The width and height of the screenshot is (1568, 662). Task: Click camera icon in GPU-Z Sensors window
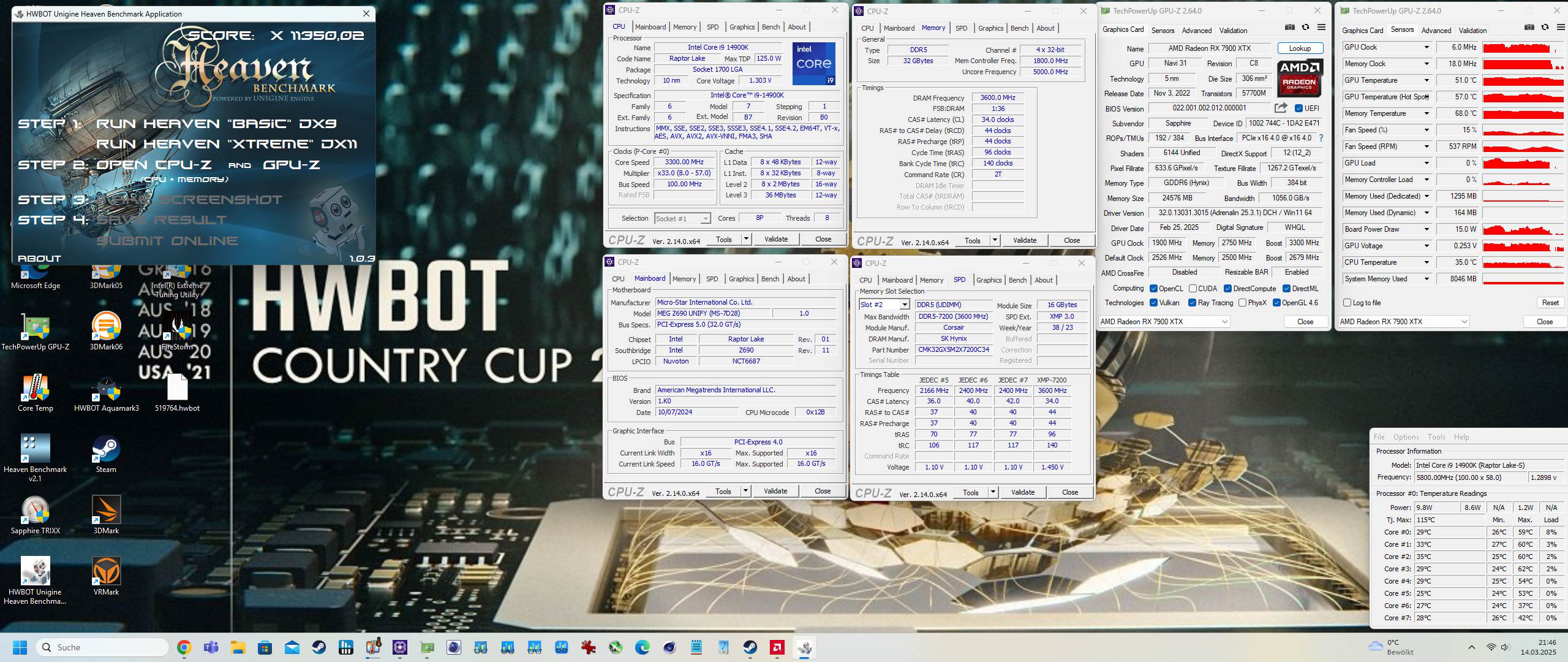(1529, 28)
